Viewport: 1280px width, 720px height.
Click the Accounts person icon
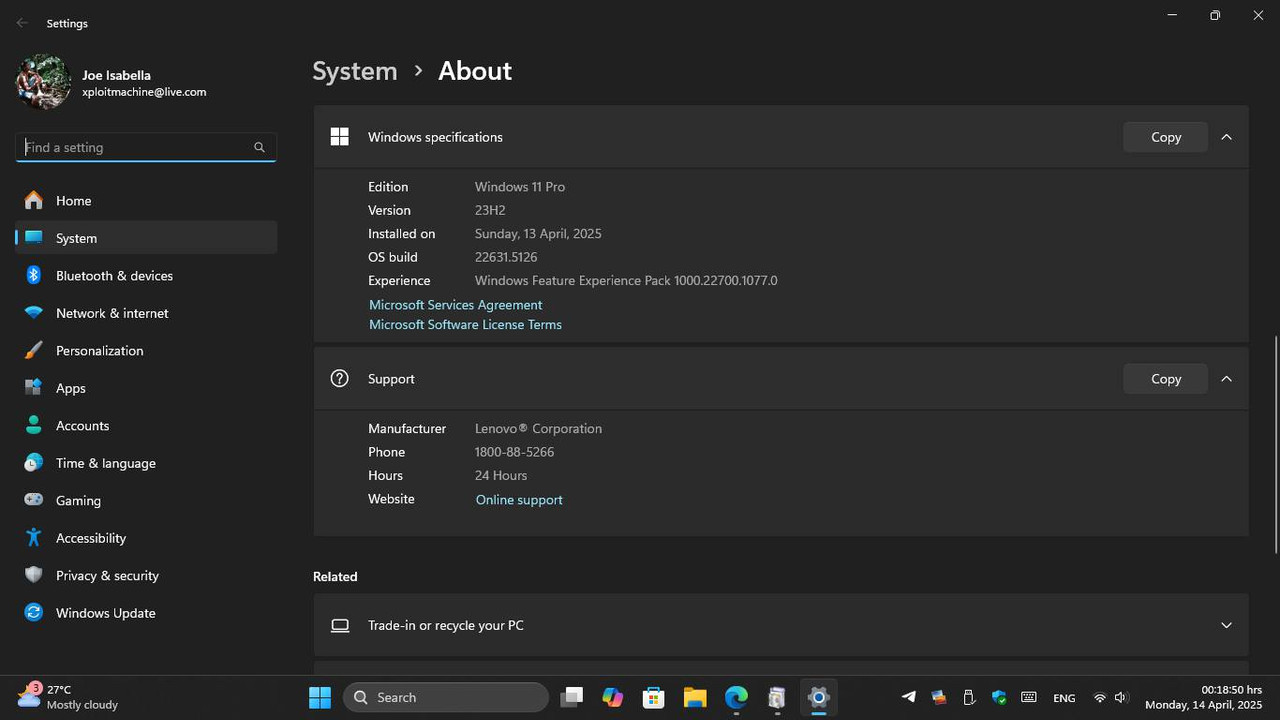pos(33,425)
